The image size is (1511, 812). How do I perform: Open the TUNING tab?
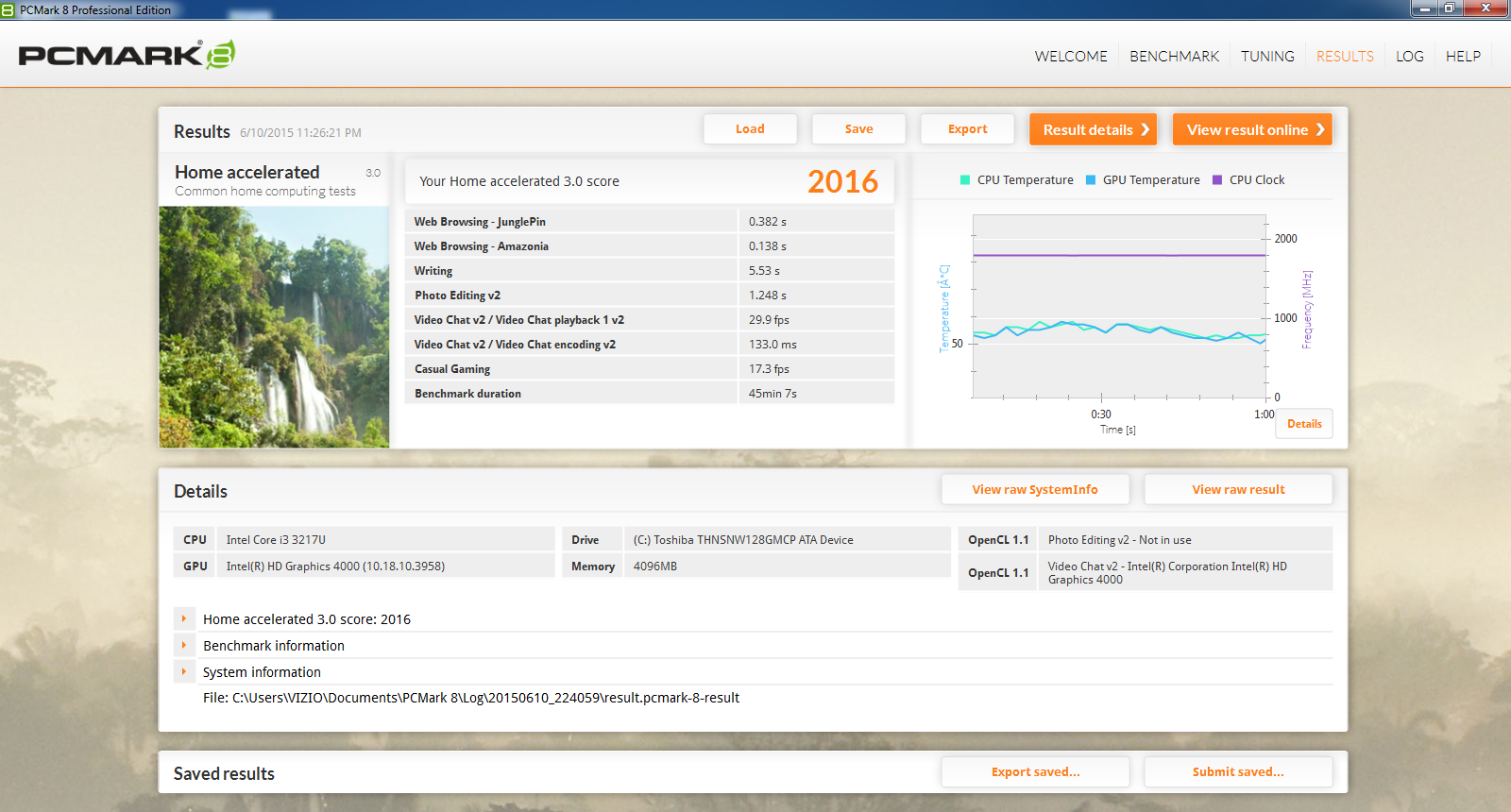point(1267,57)
